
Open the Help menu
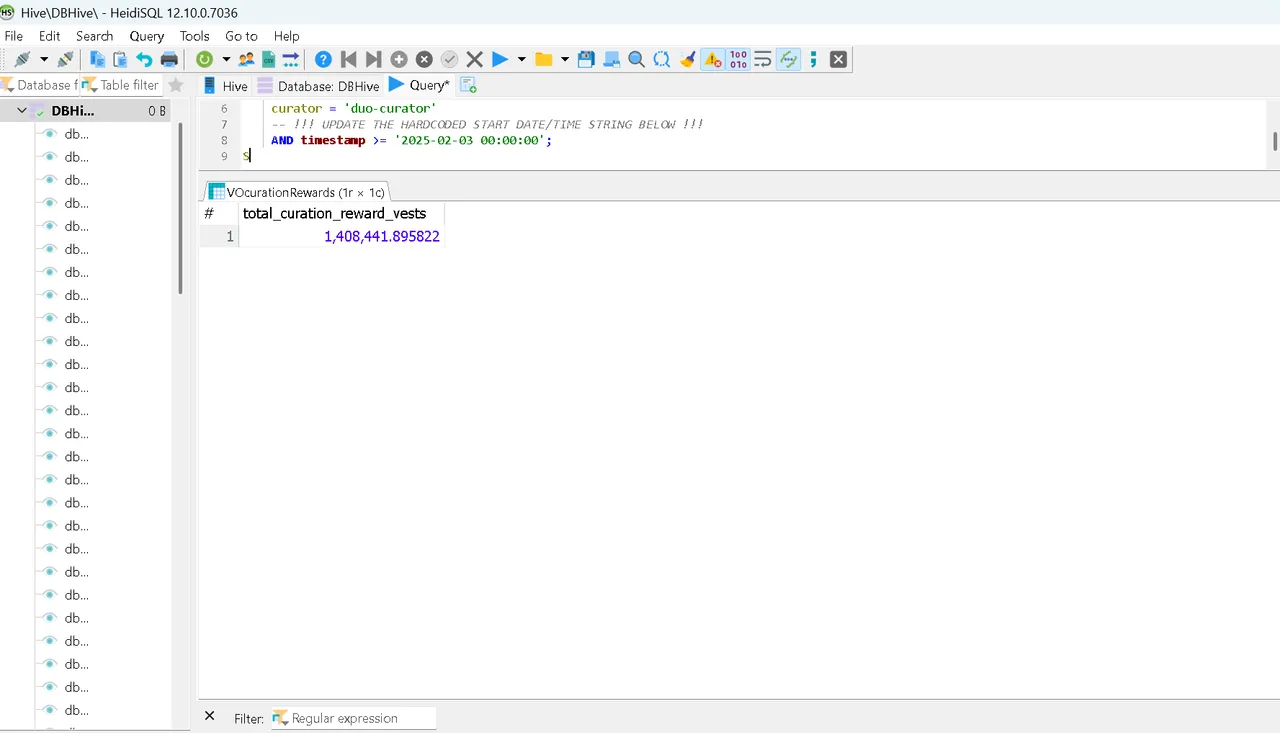pos(287,36)
